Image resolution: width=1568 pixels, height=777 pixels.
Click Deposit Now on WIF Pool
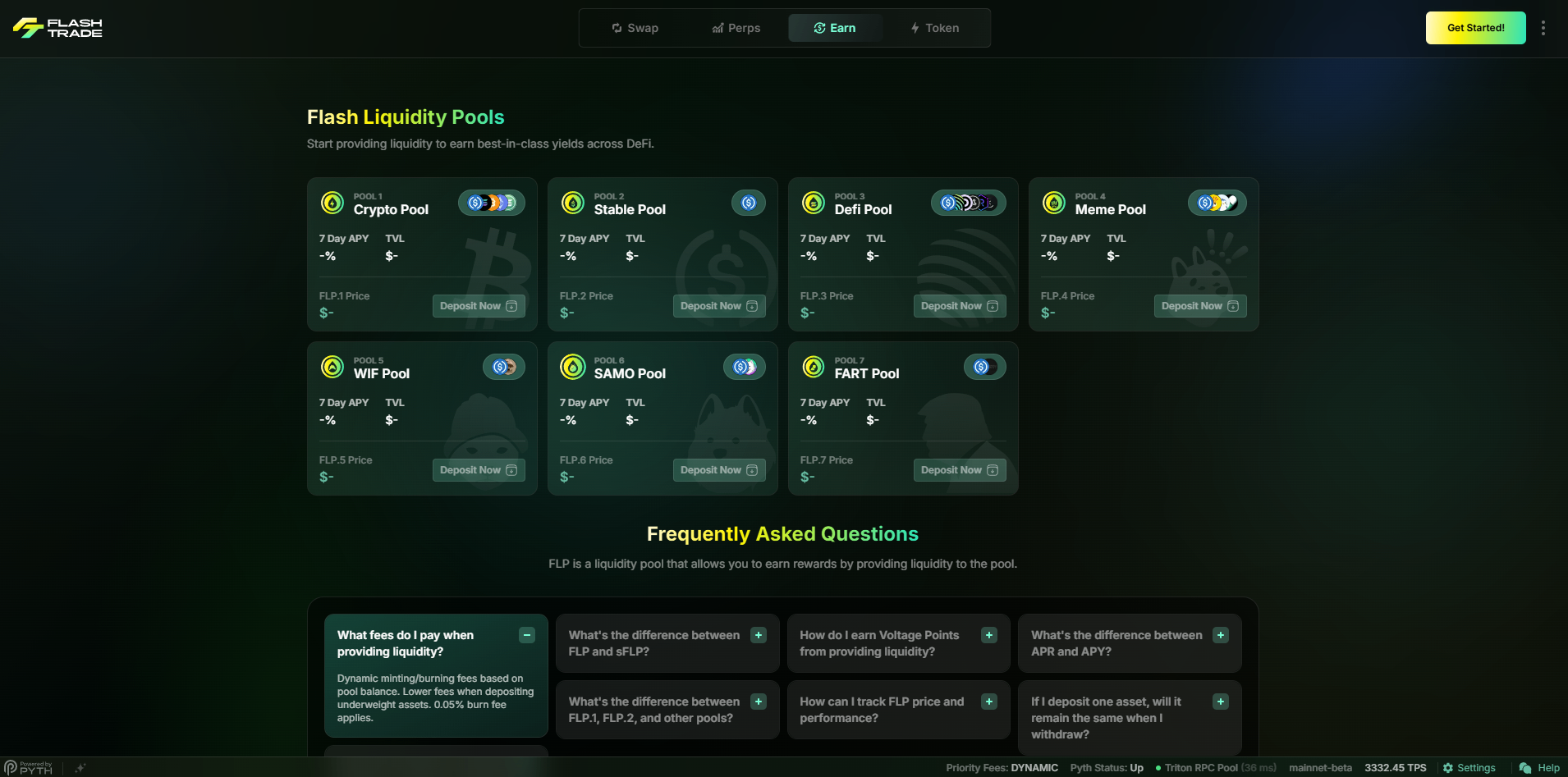pyautogui.click(x=478, y=470)
